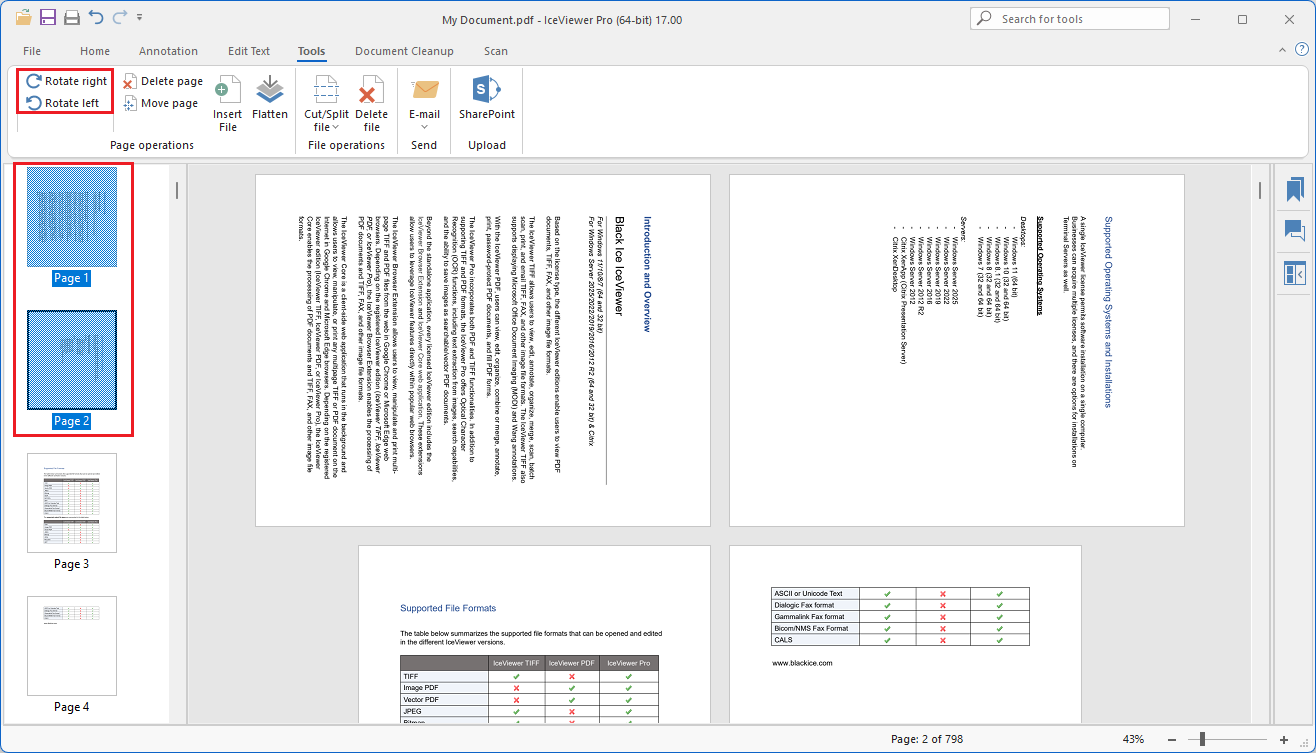Click the Rotate left button
1316x753 pixels.
point(62,103)
